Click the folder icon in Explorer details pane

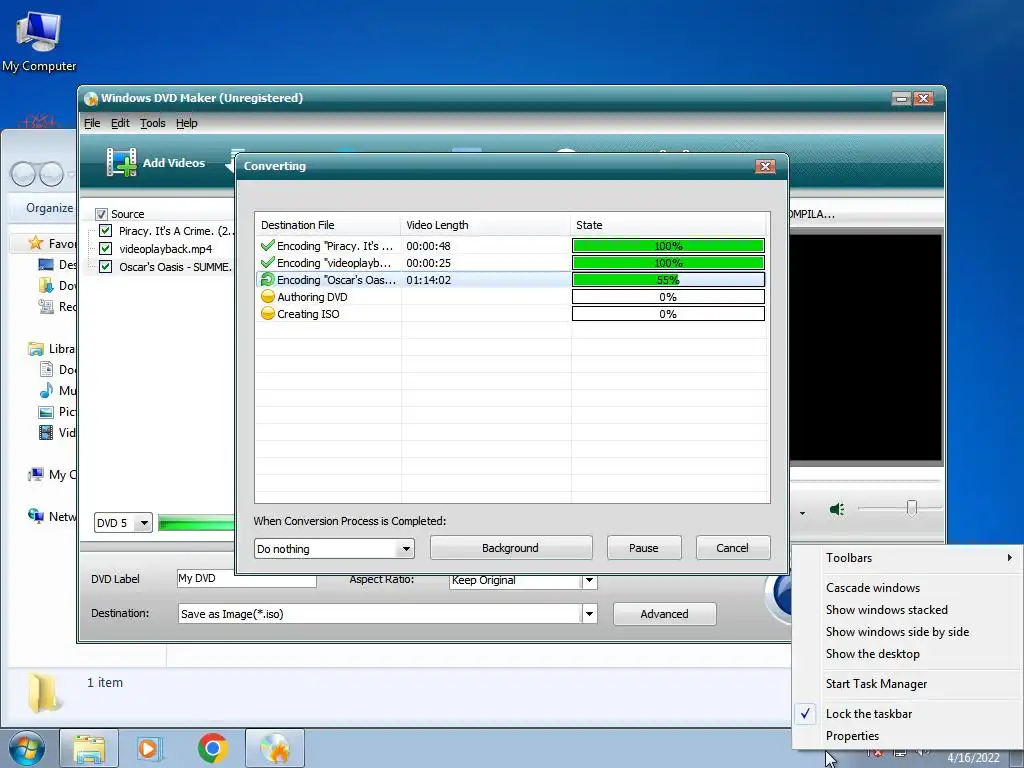coord(44,693)
